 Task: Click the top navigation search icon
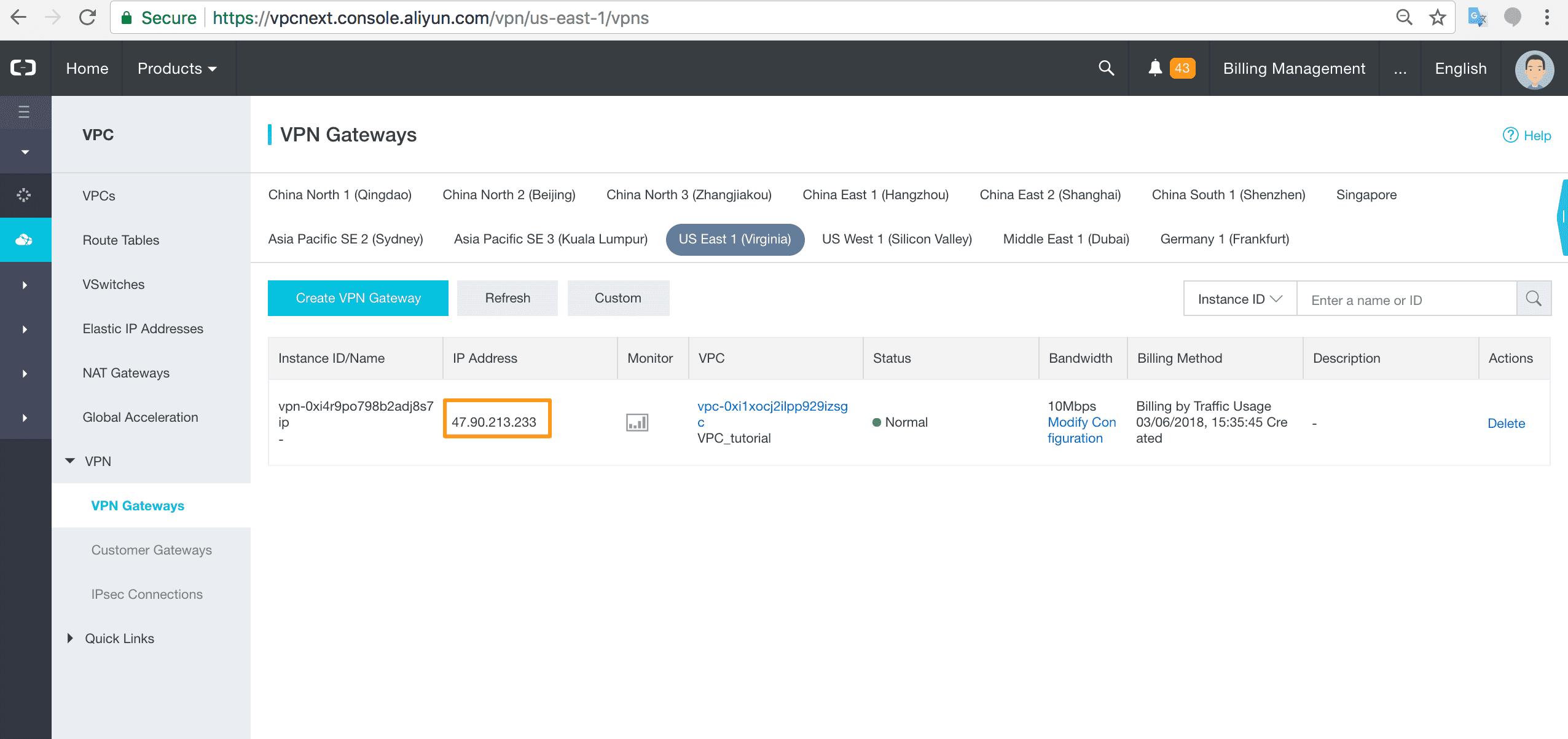[x=1106, y=68]
